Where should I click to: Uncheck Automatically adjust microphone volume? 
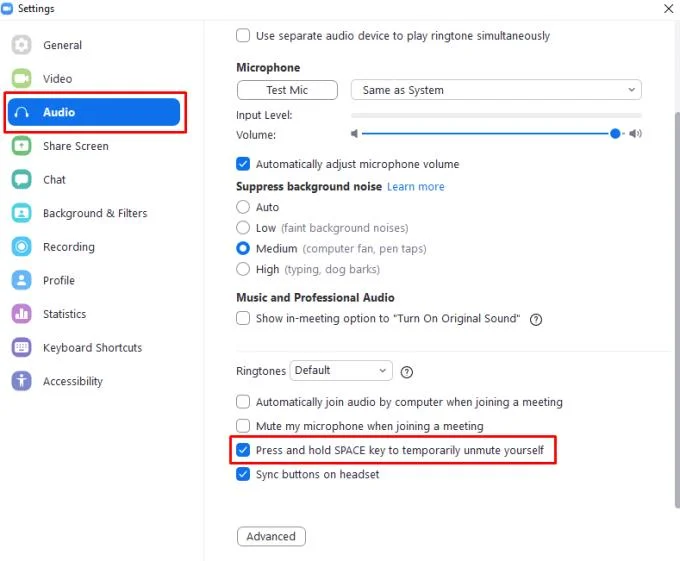(243, 164)
